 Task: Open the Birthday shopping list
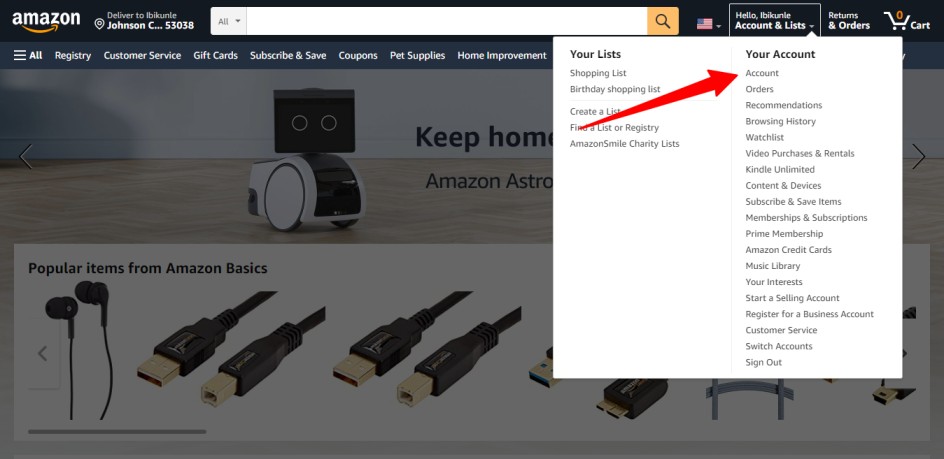click(615, 89)
